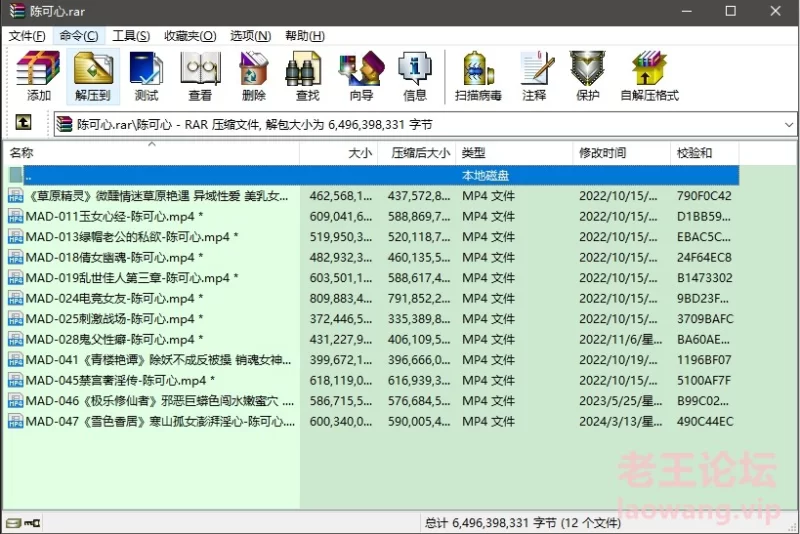Click the 注释 (Comment) toolbar icon
Screen dimensions: 800x534
tap(535, 75)
